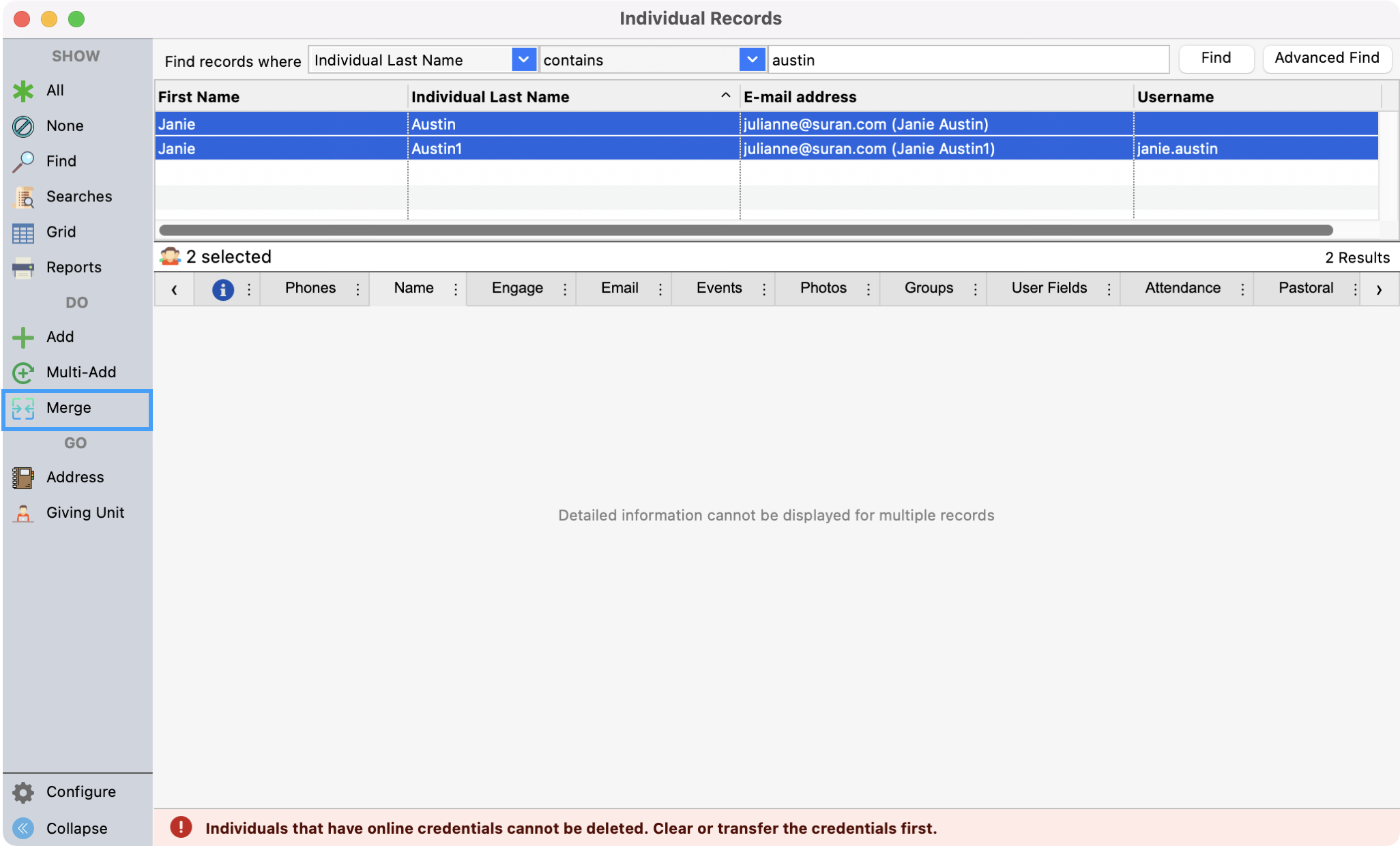This screenshot has height=846, width=1400.
Task: Collapse the sidebar panel
Action: click(x=23, y=828)
